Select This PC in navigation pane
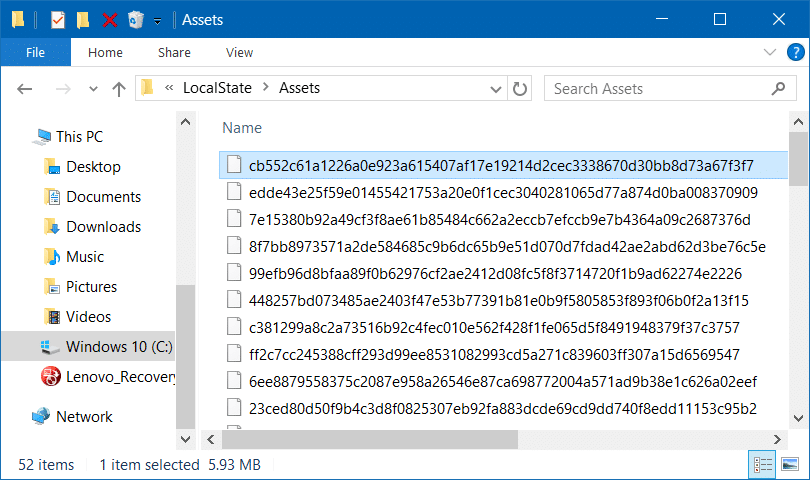The width and height of the screenshot is (810, 480). tap(80, 136)
